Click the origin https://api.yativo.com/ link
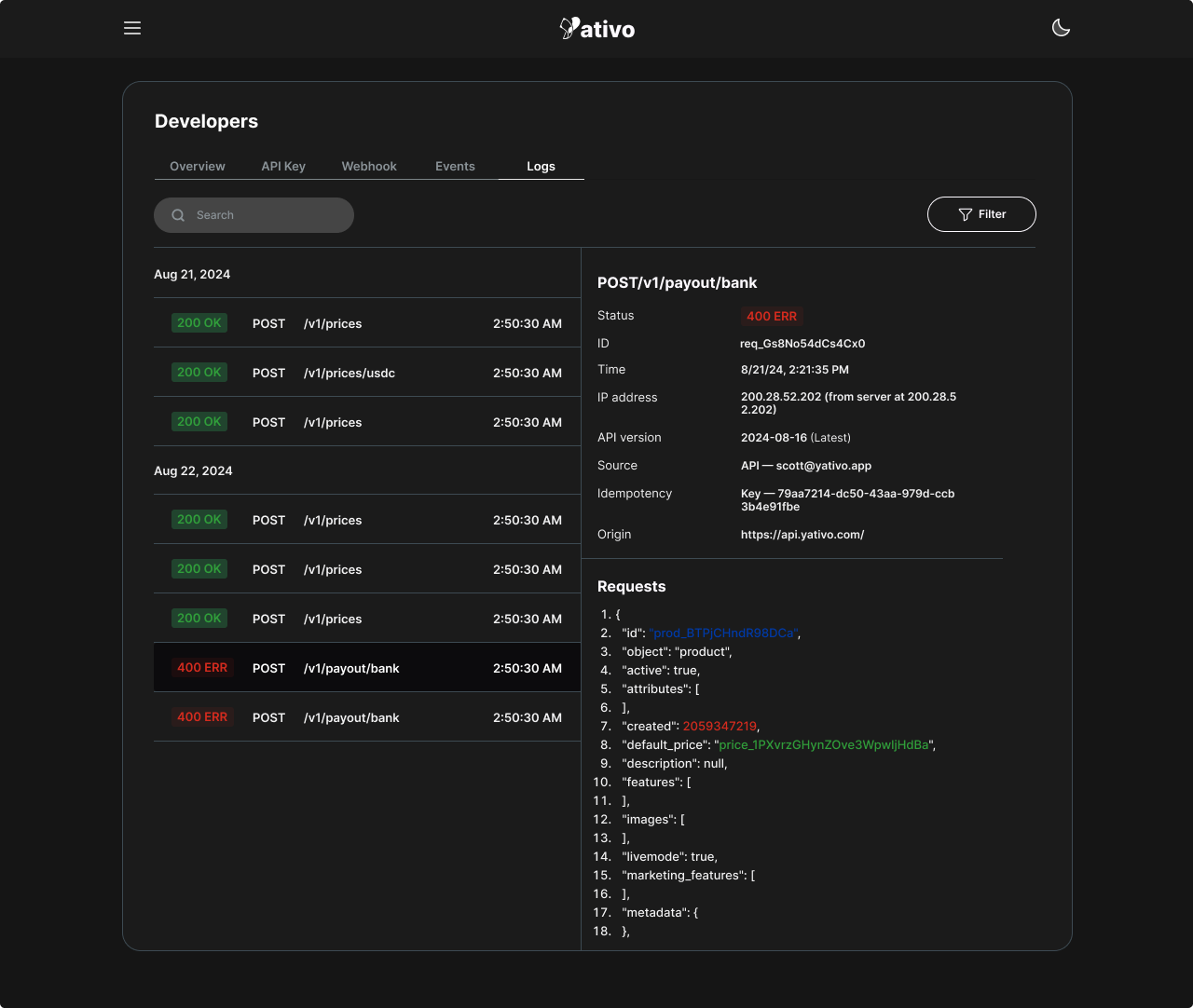The height and width of the screenshot is (1008, 1193). [802, 535]
